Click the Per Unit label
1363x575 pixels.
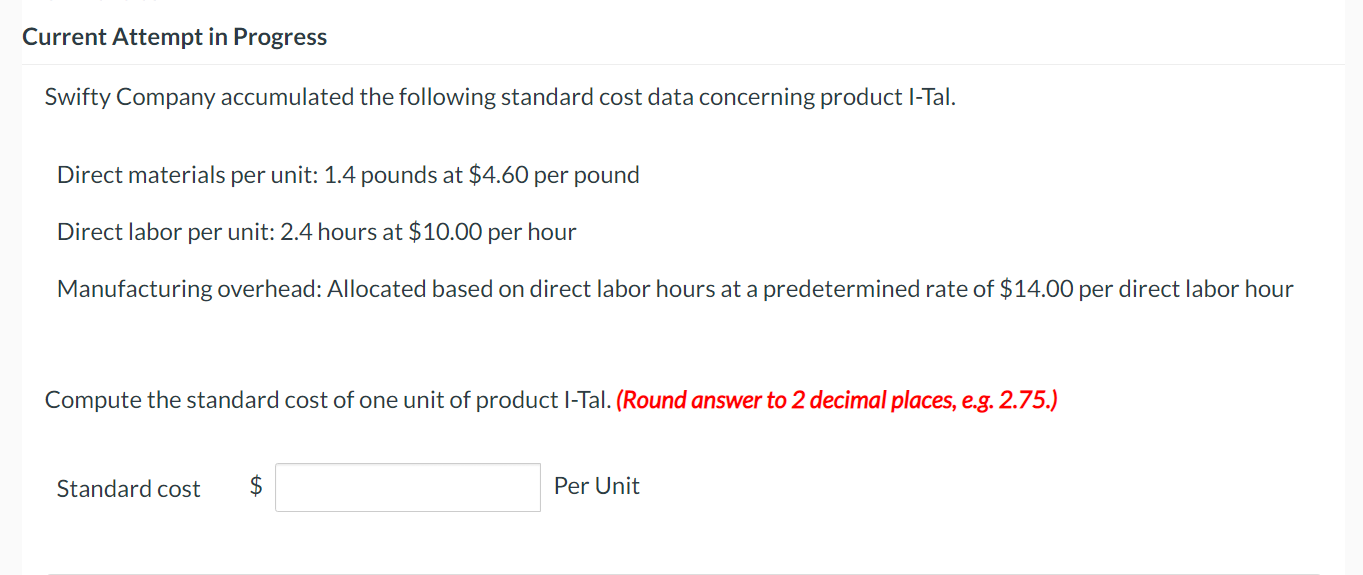point(597,486)
